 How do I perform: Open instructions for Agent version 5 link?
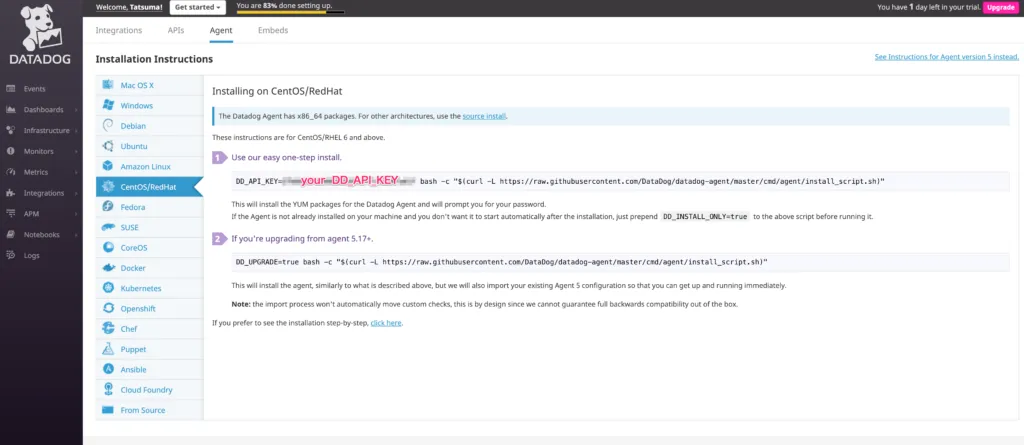(946, 57)
